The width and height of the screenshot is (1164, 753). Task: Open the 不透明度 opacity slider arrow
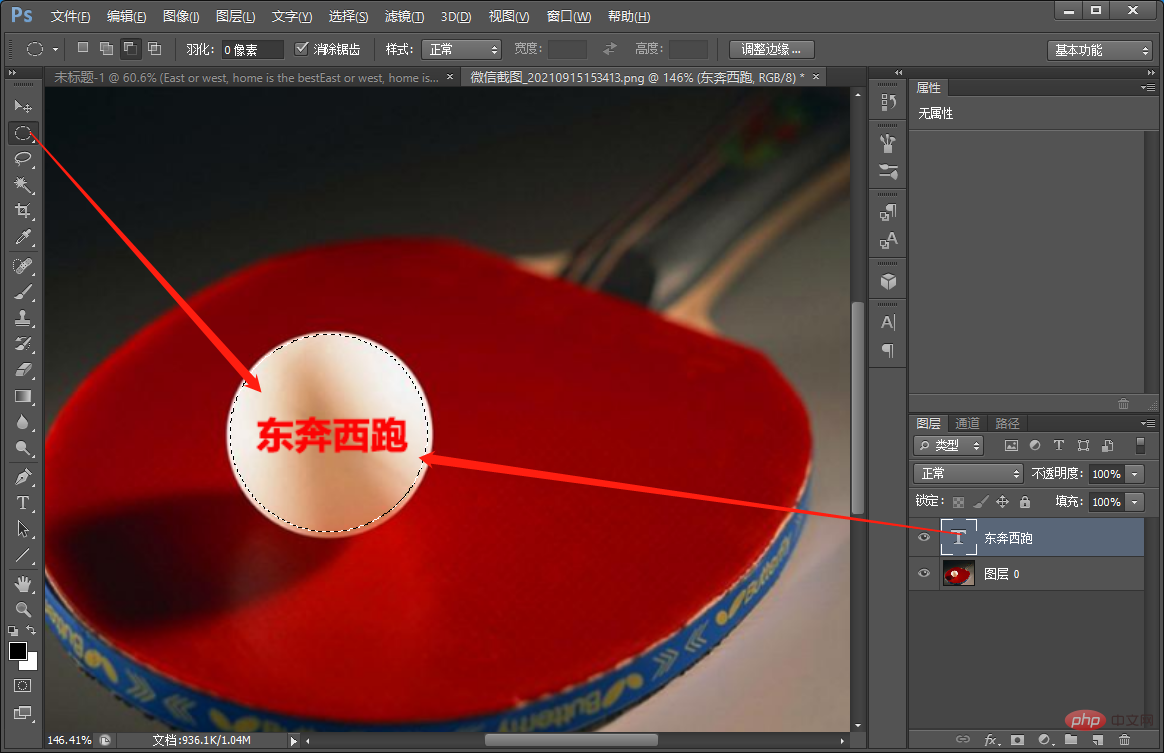(x=1134, y=474)
